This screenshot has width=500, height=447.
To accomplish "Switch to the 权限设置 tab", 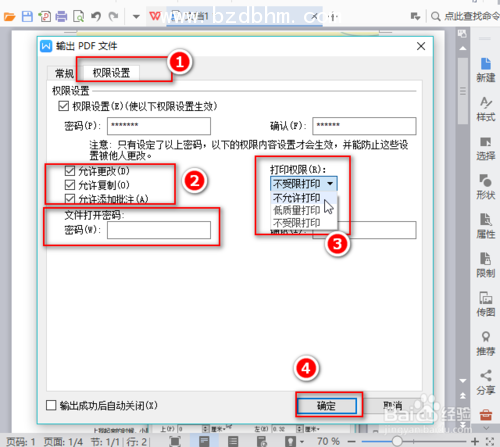I will pyautogui.click(x=111, y=73).
